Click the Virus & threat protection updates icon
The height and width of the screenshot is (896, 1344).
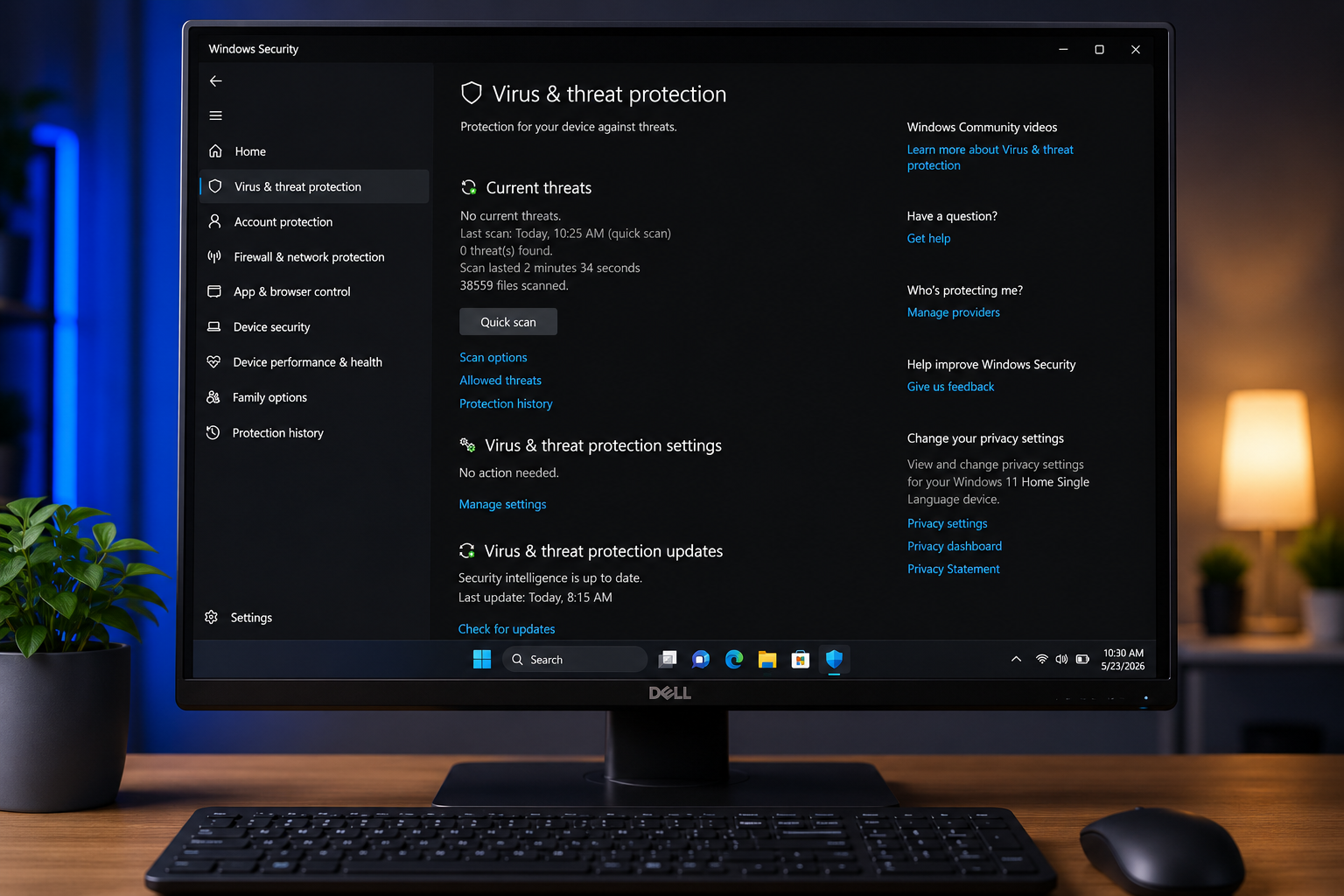click(x=467, y=550)
